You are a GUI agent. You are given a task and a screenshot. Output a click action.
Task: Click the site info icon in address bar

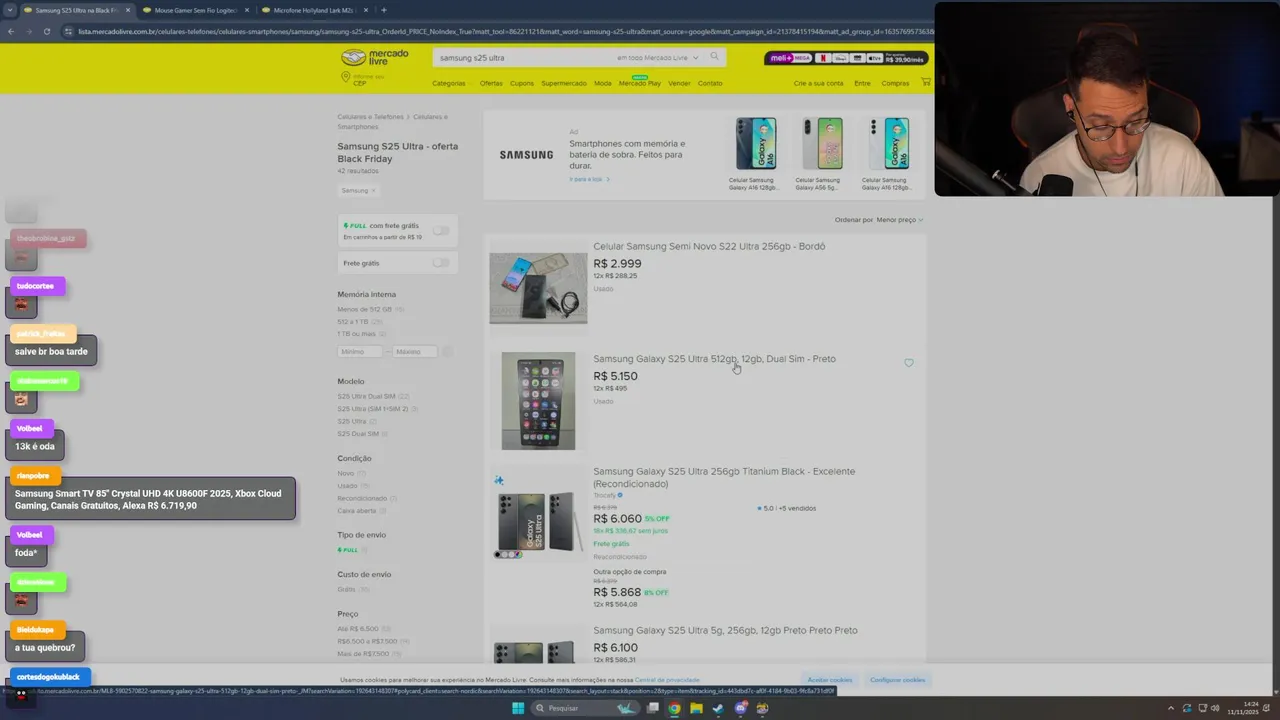coord(68,31)
